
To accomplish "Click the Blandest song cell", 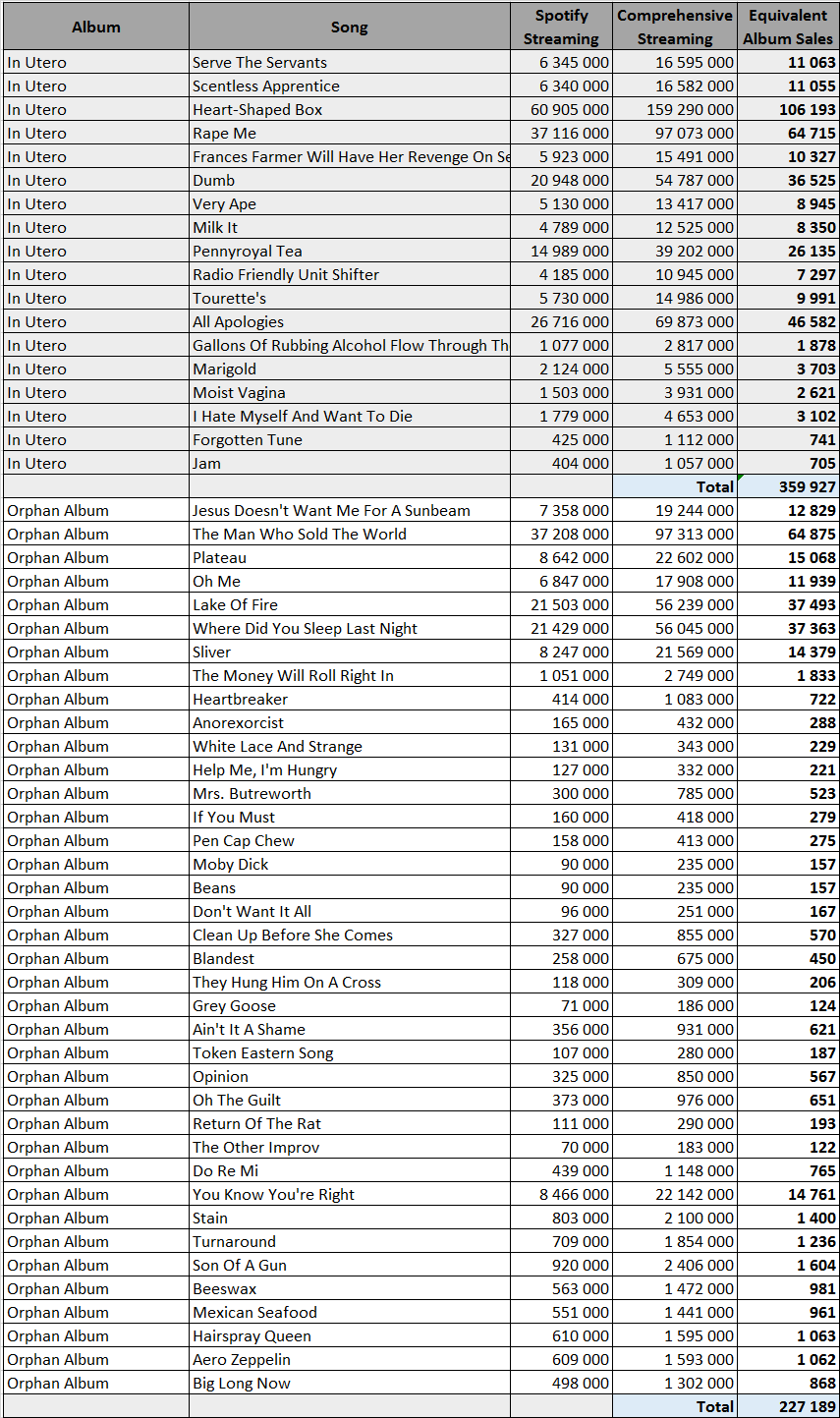I will click(x=349, y=958).
